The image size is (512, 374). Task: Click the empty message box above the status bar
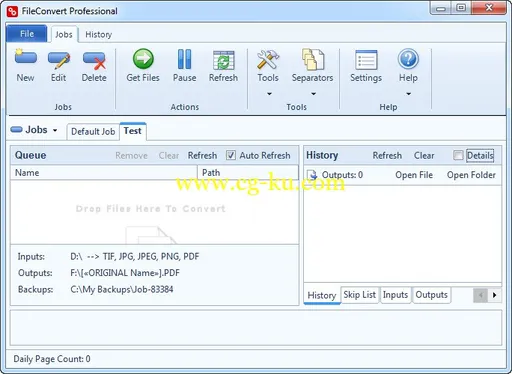(256, 328)
